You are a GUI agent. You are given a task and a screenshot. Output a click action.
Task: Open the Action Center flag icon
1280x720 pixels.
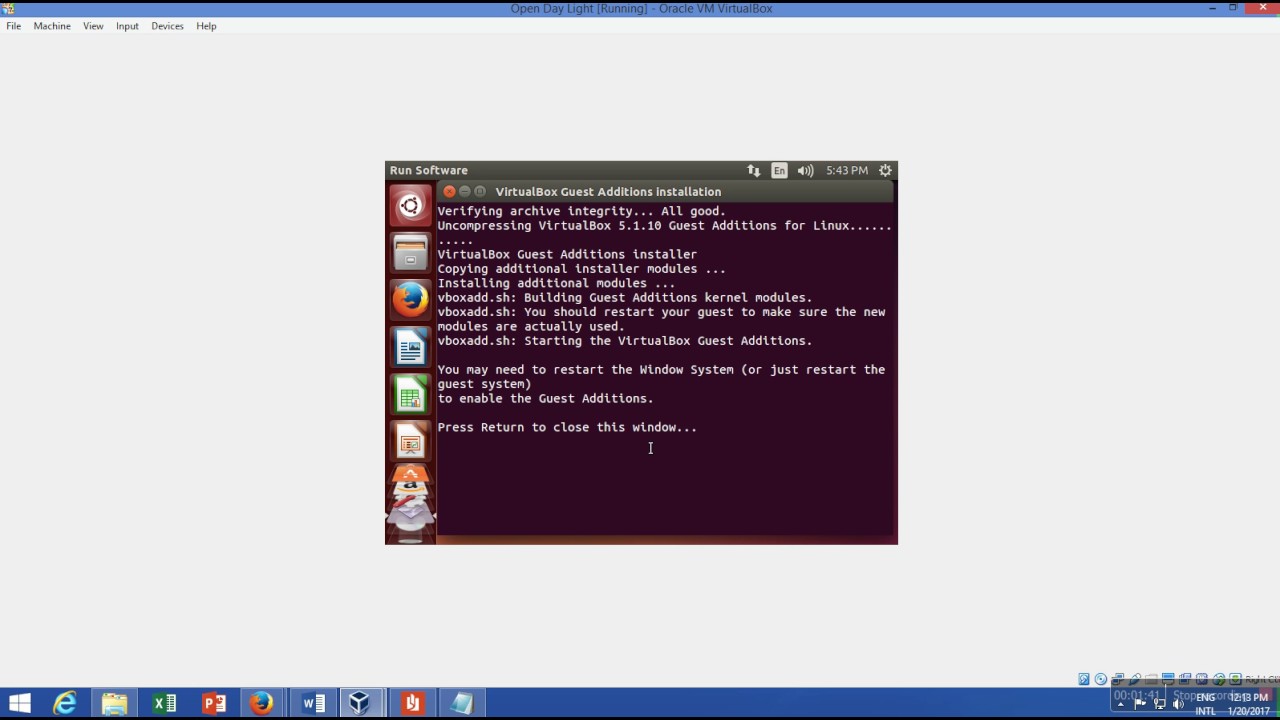pos(1140,704)
